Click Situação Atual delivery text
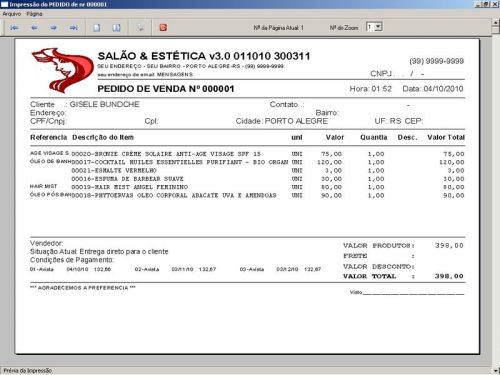This screenshot has height=375, width=500. tap(99, 251)
